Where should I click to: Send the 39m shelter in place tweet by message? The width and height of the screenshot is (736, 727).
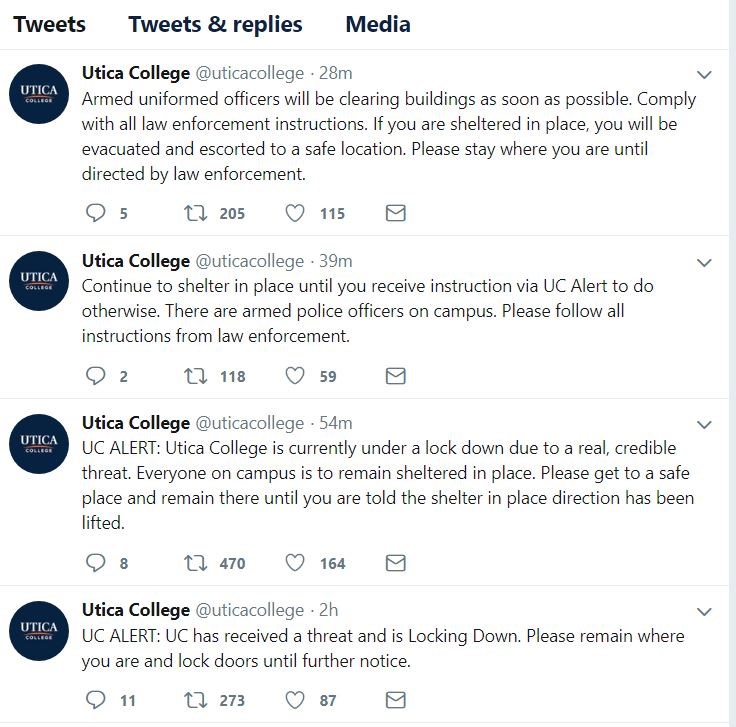tap(395, 376)
